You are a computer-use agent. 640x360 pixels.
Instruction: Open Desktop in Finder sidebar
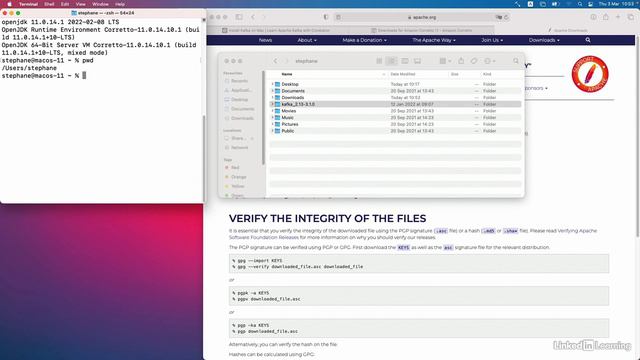pos(237,100)
